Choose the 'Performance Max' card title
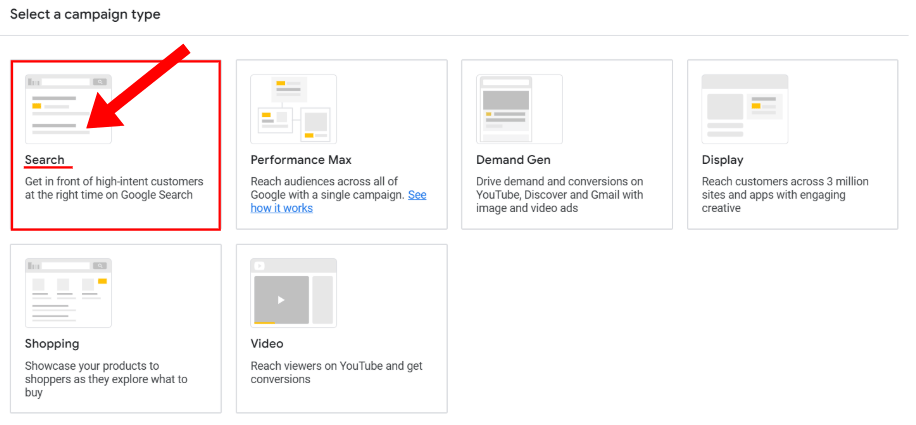Viewport: 916px width, 425px height. click(x=301, y=160)
